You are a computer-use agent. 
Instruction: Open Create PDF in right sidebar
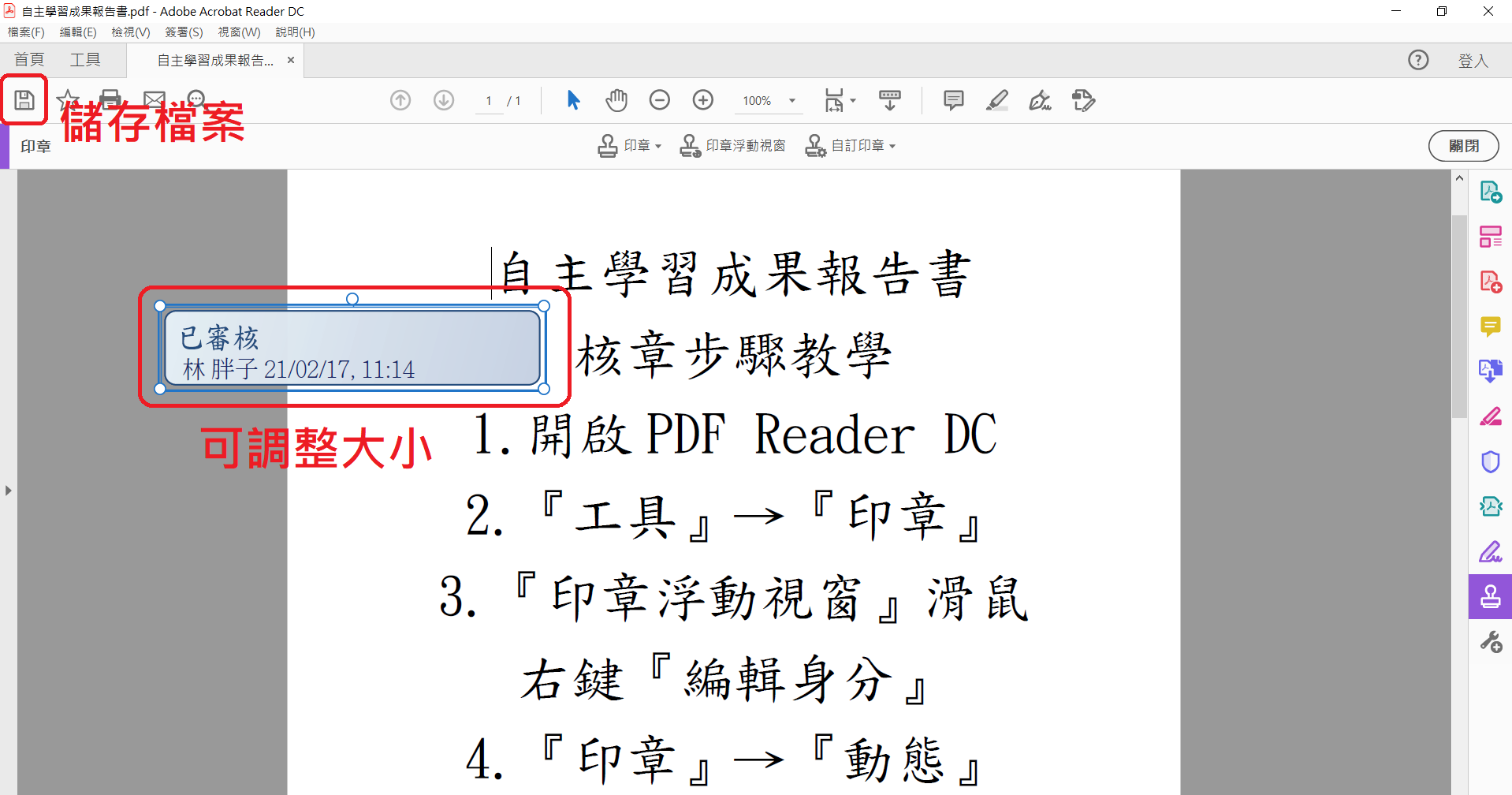pyautogui.click(x=1491, y=282)
